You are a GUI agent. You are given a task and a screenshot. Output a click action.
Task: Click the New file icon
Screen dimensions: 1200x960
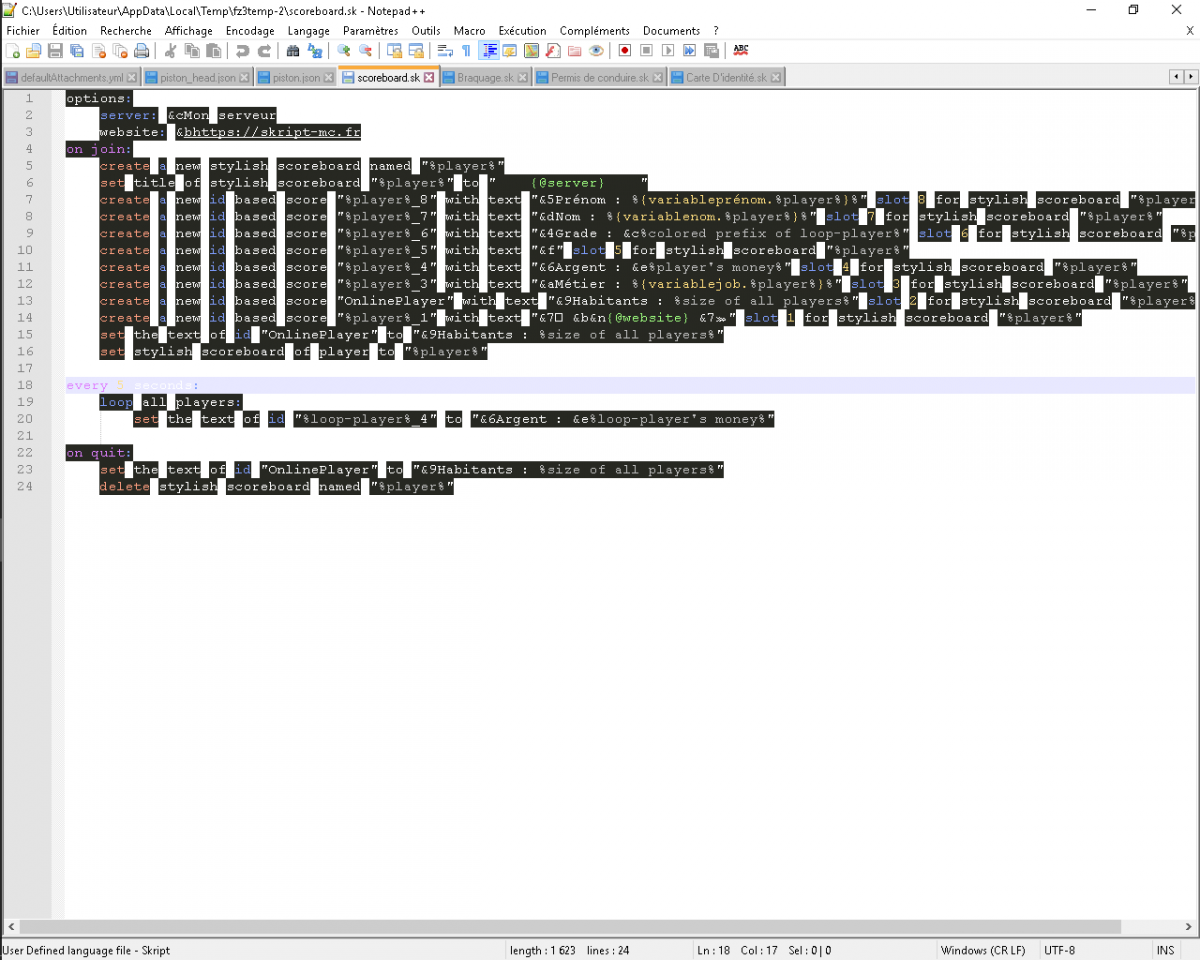point(13,51)
